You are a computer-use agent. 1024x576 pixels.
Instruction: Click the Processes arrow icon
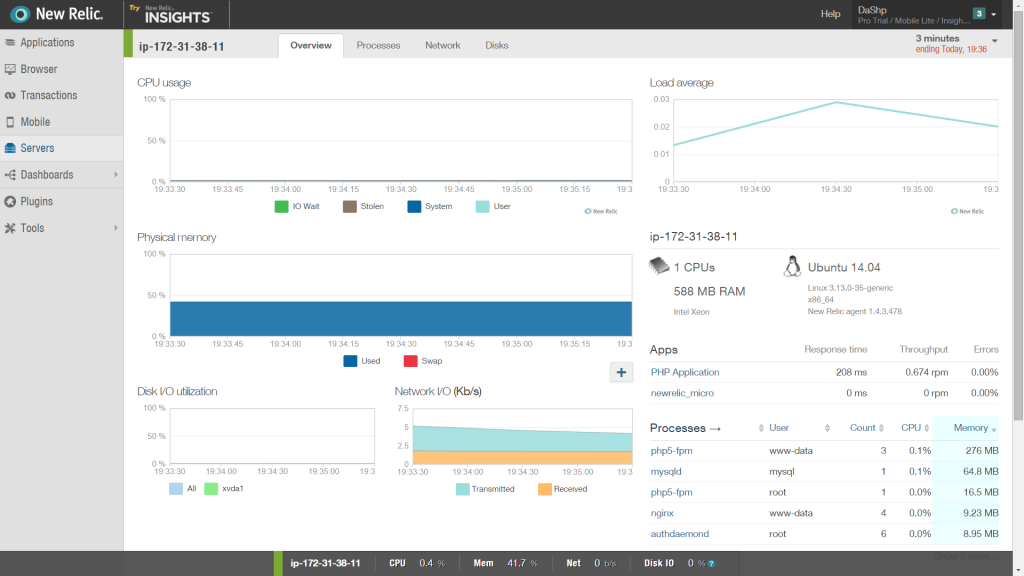click(x=715, y=429)
